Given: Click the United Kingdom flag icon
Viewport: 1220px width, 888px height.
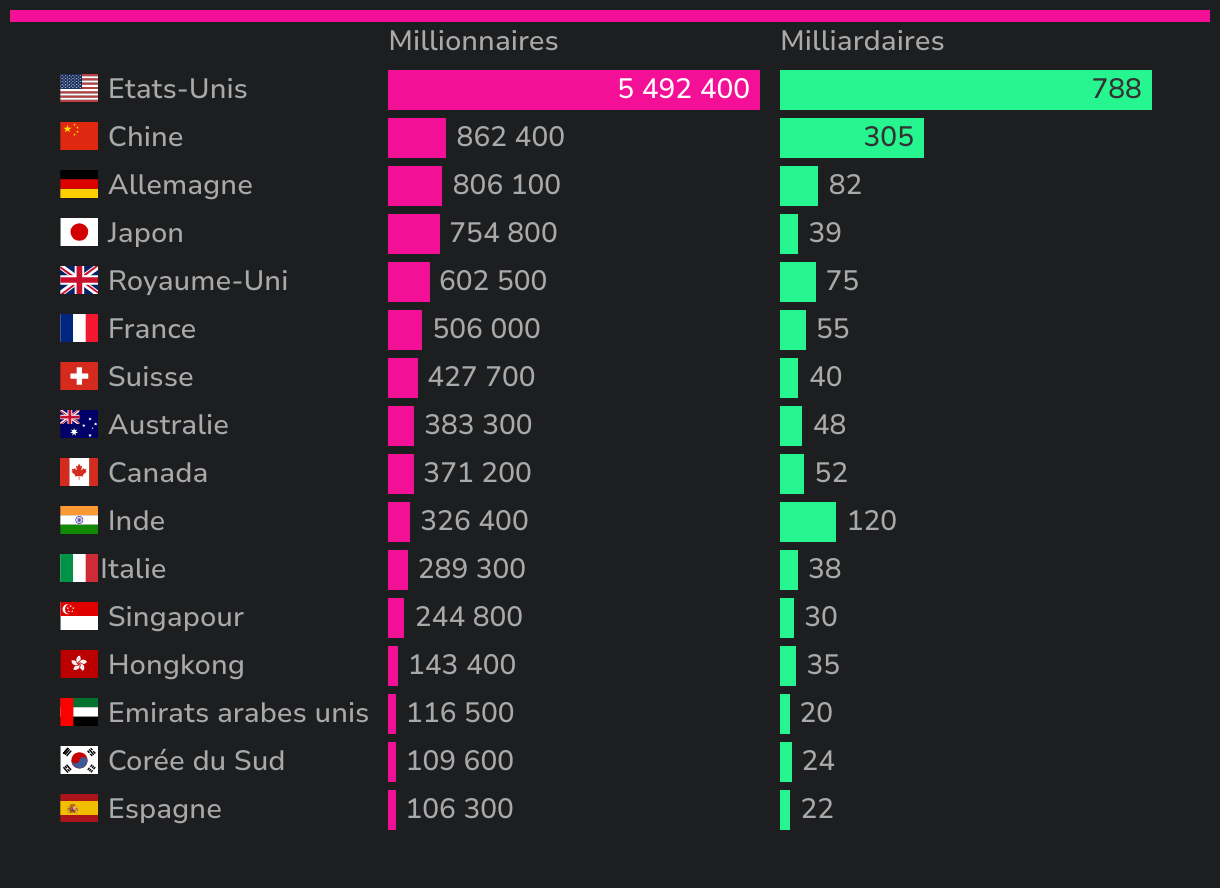Looking at the screenshot, I should pos(79,280).
